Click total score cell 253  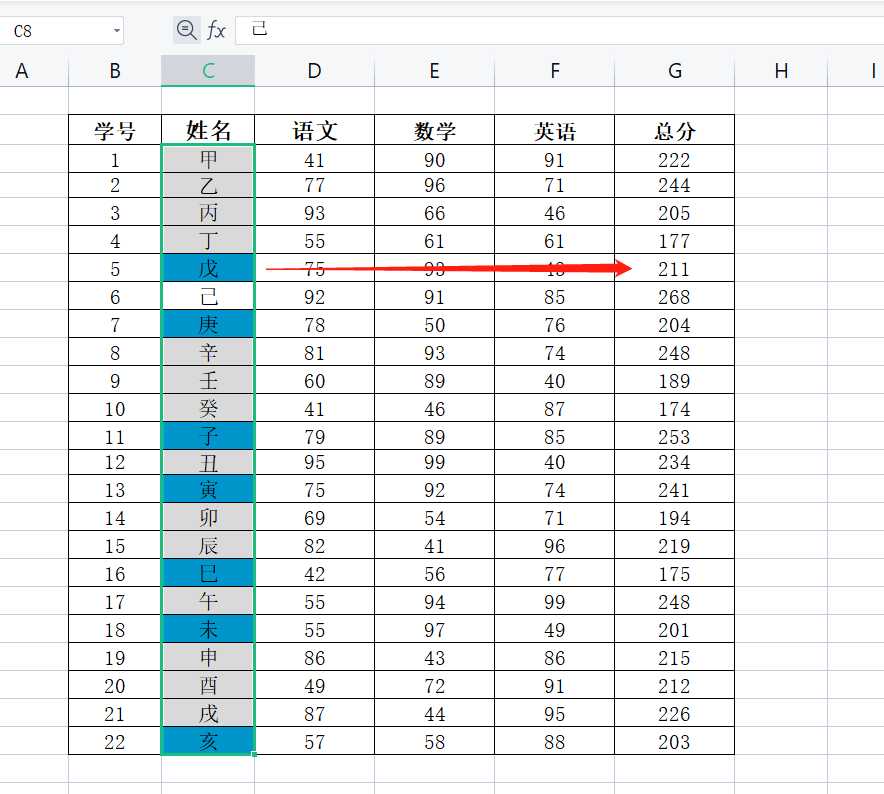(x=675, y=436)
